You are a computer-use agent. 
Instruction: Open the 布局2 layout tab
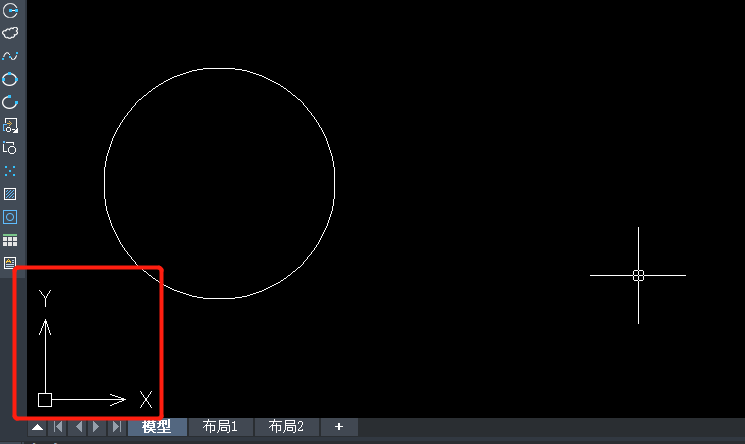286,427
